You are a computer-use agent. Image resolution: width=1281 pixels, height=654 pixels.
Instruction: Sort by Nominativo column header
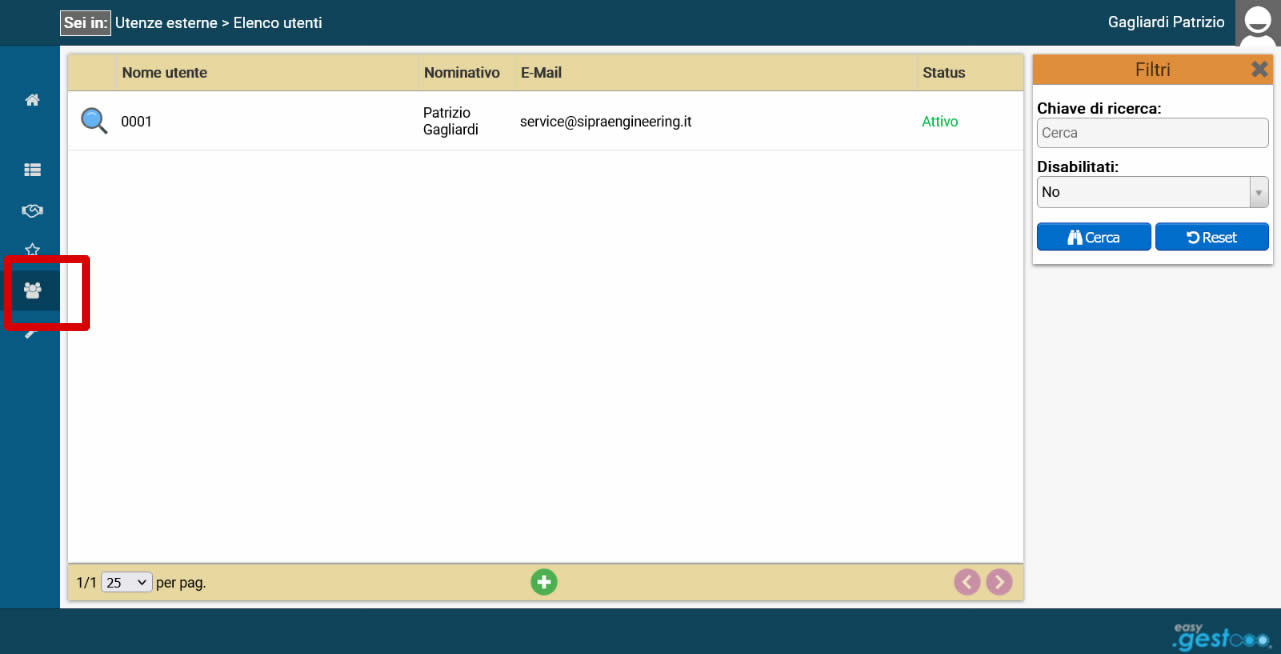click(x=461, y=72)
